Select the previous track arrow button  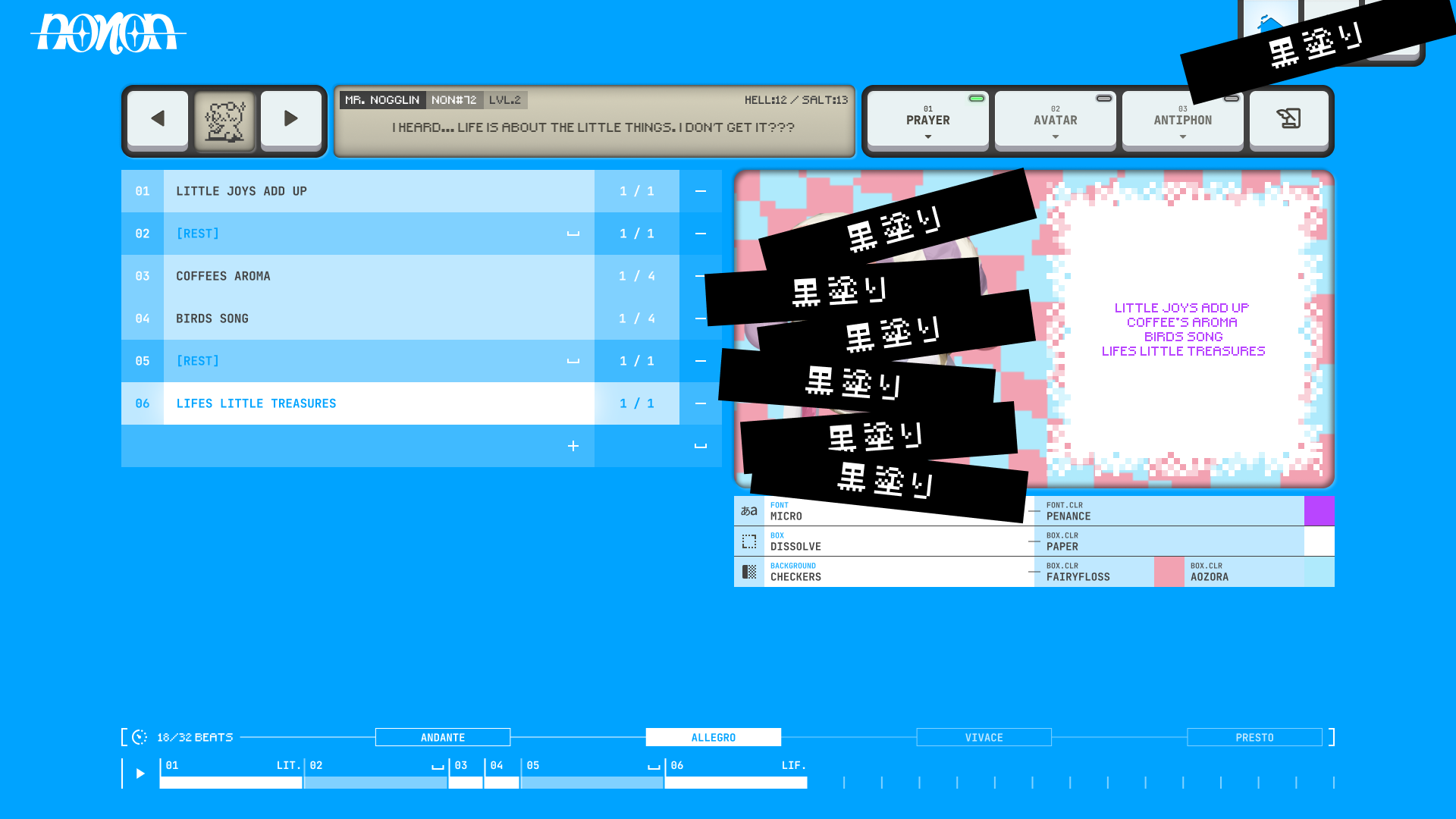[x=157, y=120]
